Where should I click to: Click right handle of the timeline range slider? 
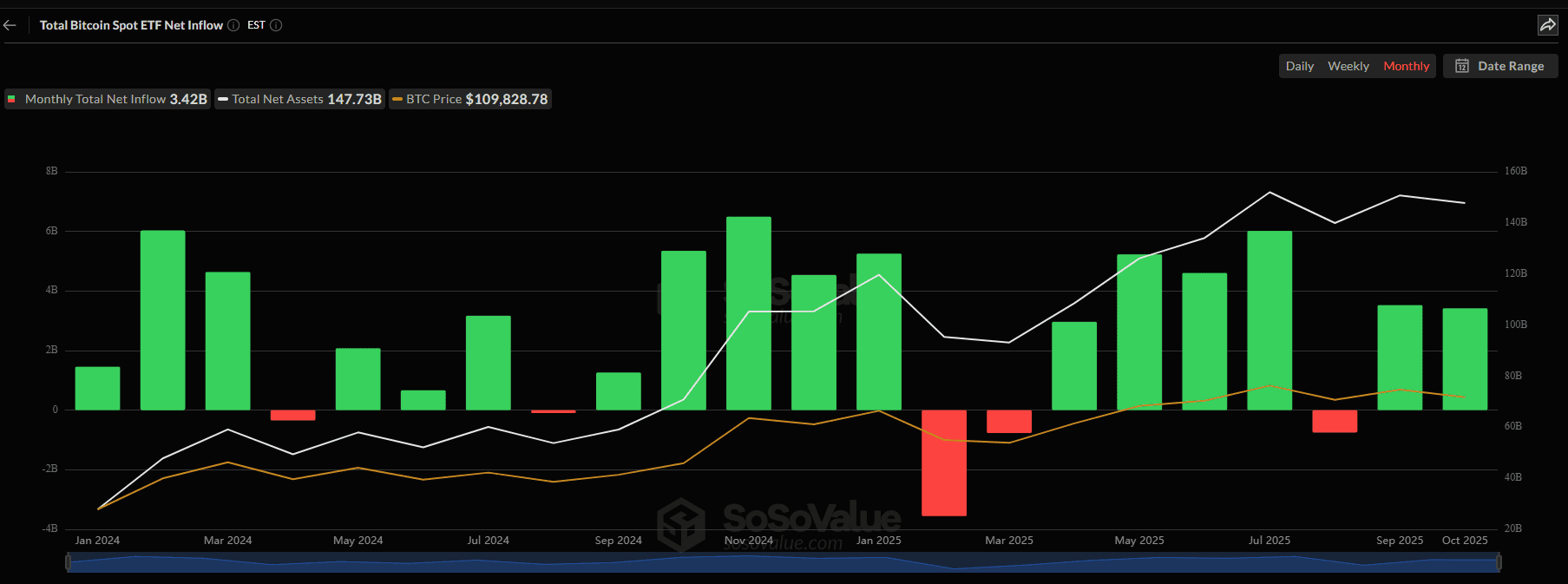click(1498, 562)
